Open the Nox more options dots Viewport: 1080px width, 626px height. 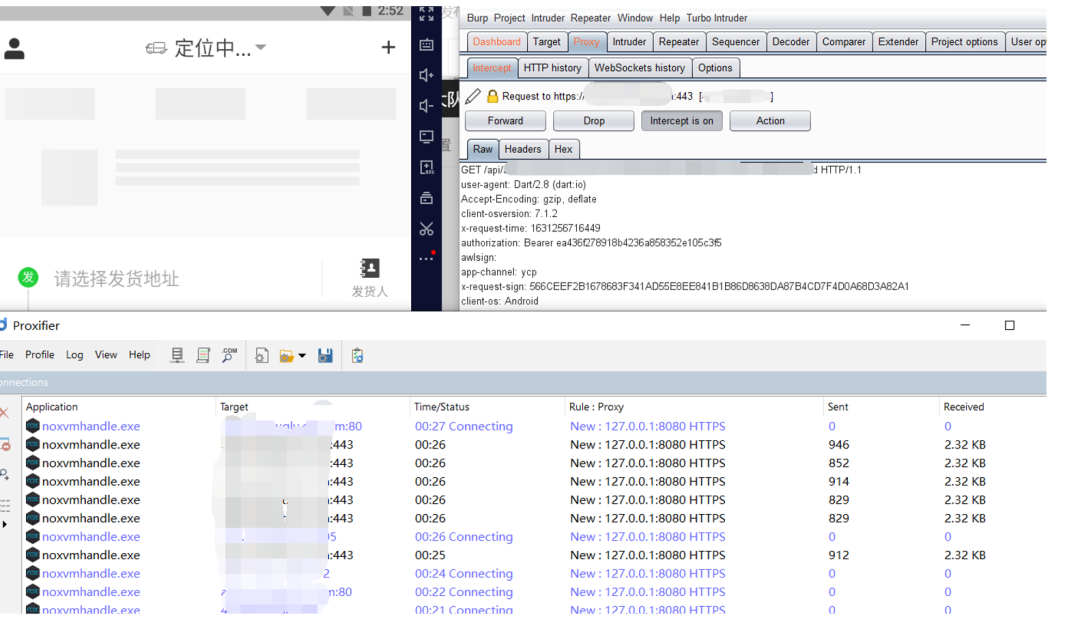426,258
